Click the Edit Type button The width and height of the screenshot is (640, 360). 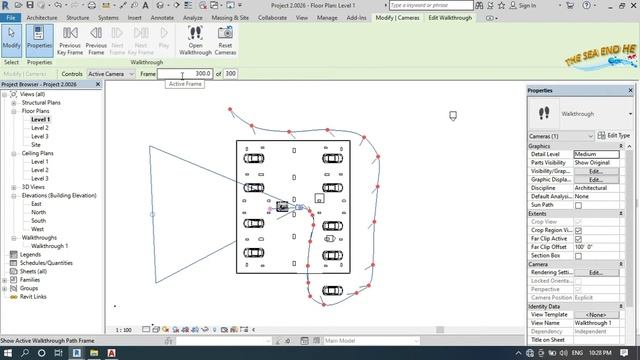pos(614,136)
